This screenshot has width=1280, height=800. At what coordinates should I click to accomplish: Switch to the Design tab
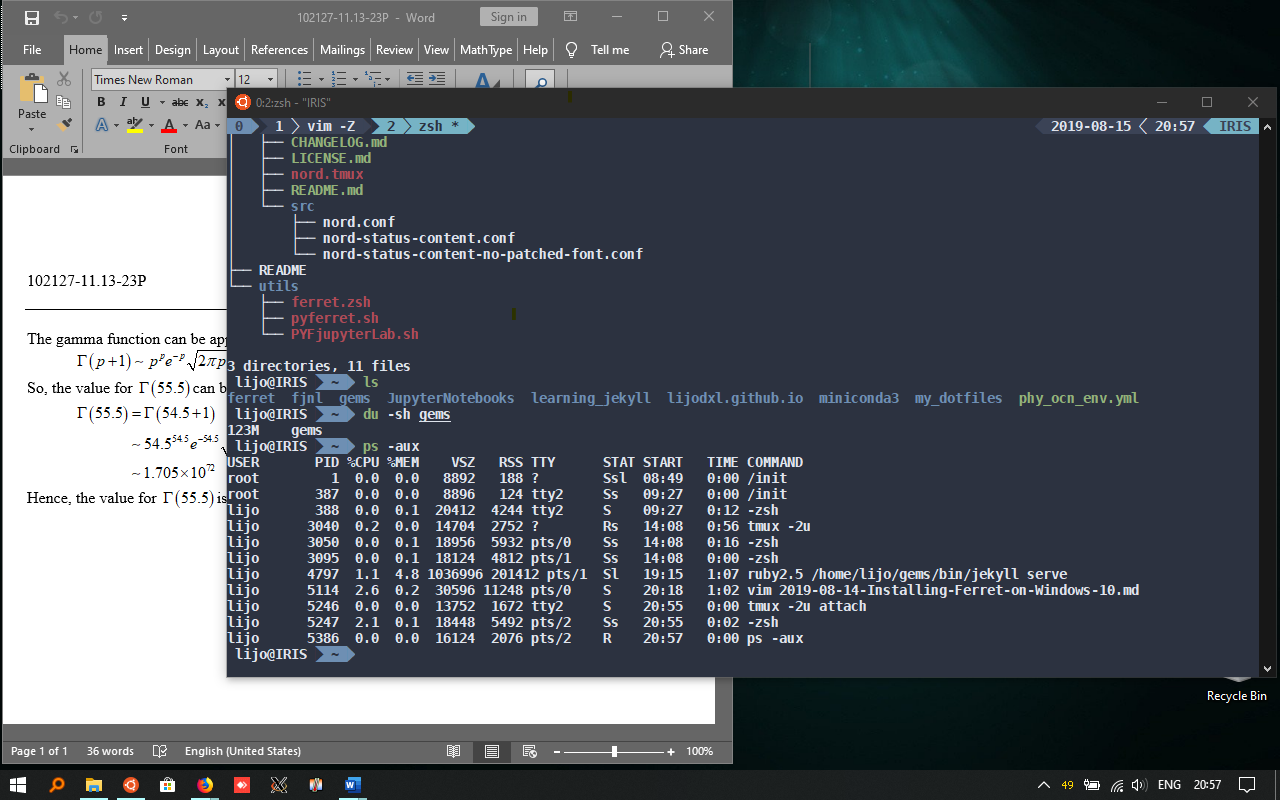(172, 50)
